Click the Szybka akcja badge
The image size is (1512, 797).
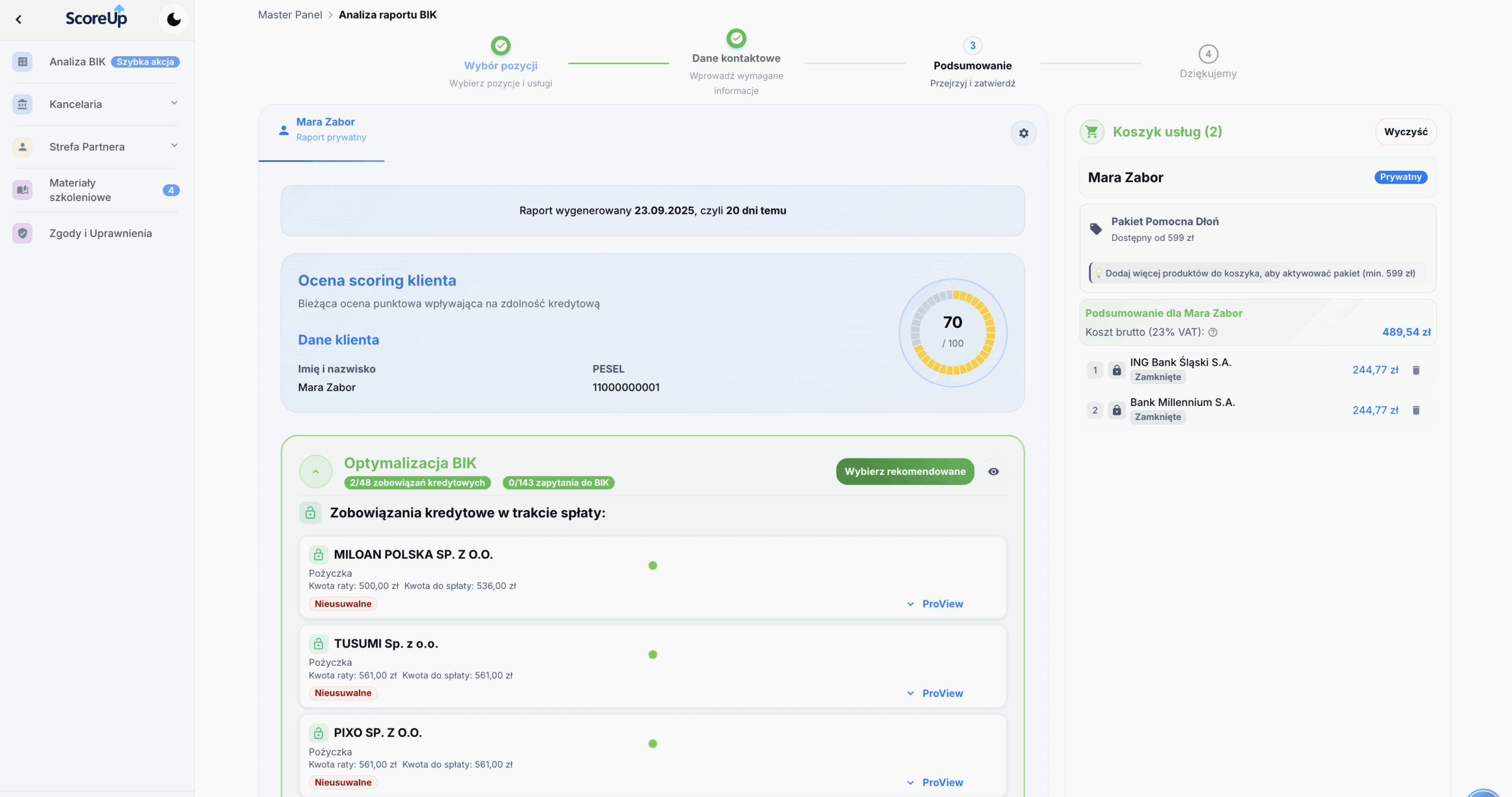click(x=145, y=61)
